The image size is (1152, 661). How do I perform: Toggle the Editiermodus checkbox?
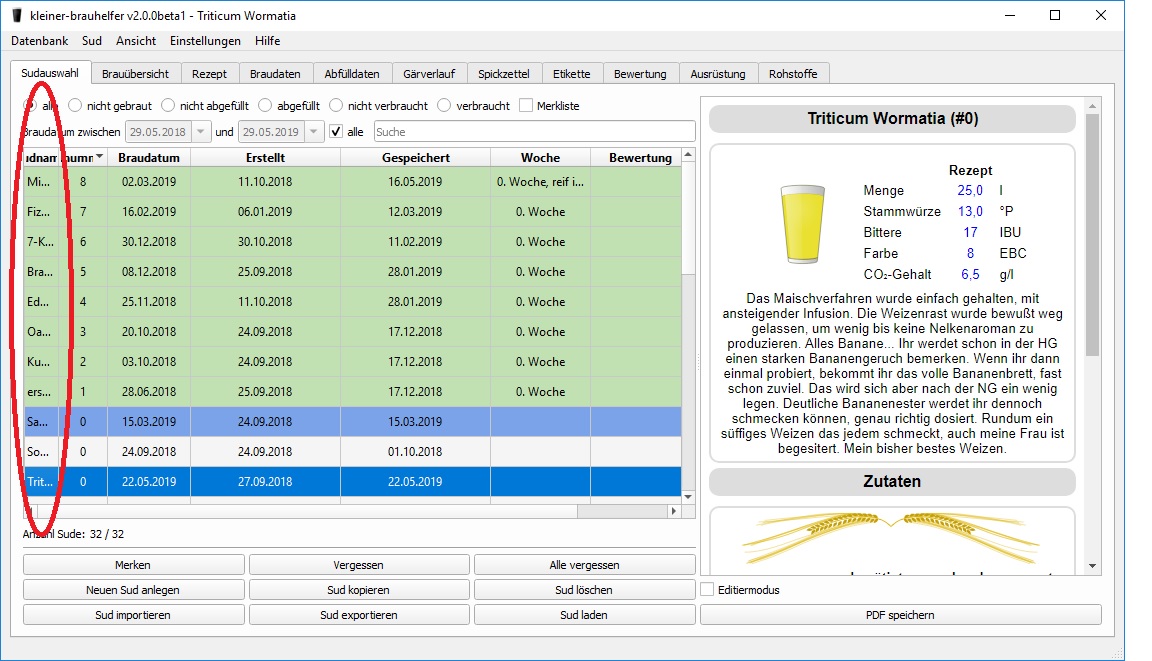coord(708,590)
